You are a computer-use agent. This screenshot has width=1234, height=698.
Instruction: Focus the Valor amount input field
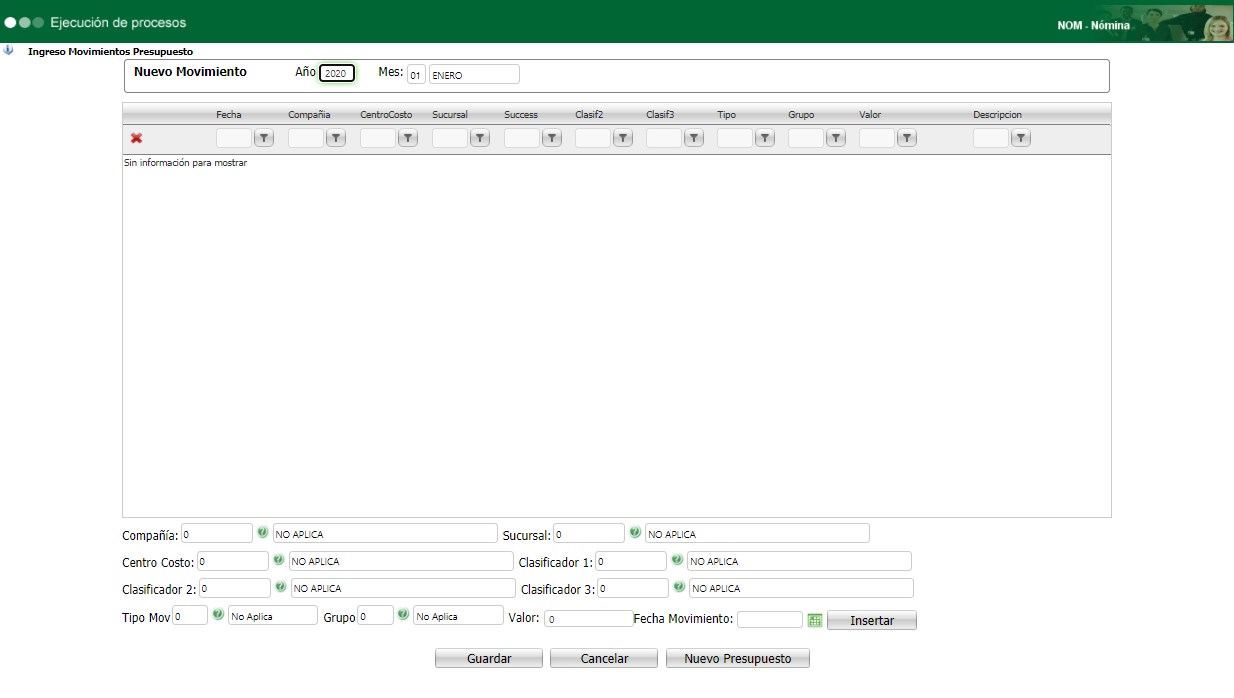[x=589, y=619]
